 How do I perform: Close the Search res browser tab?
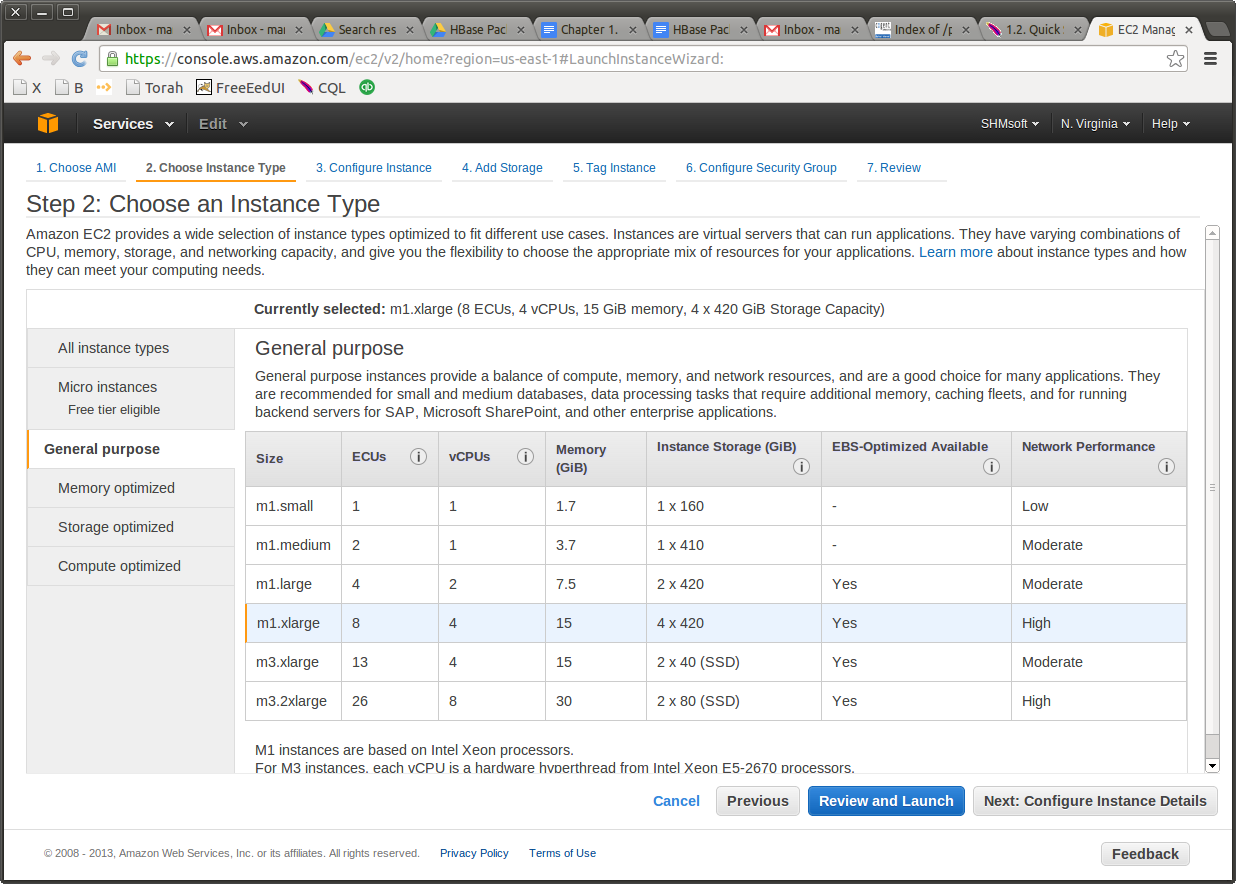[x=409, y=30]
